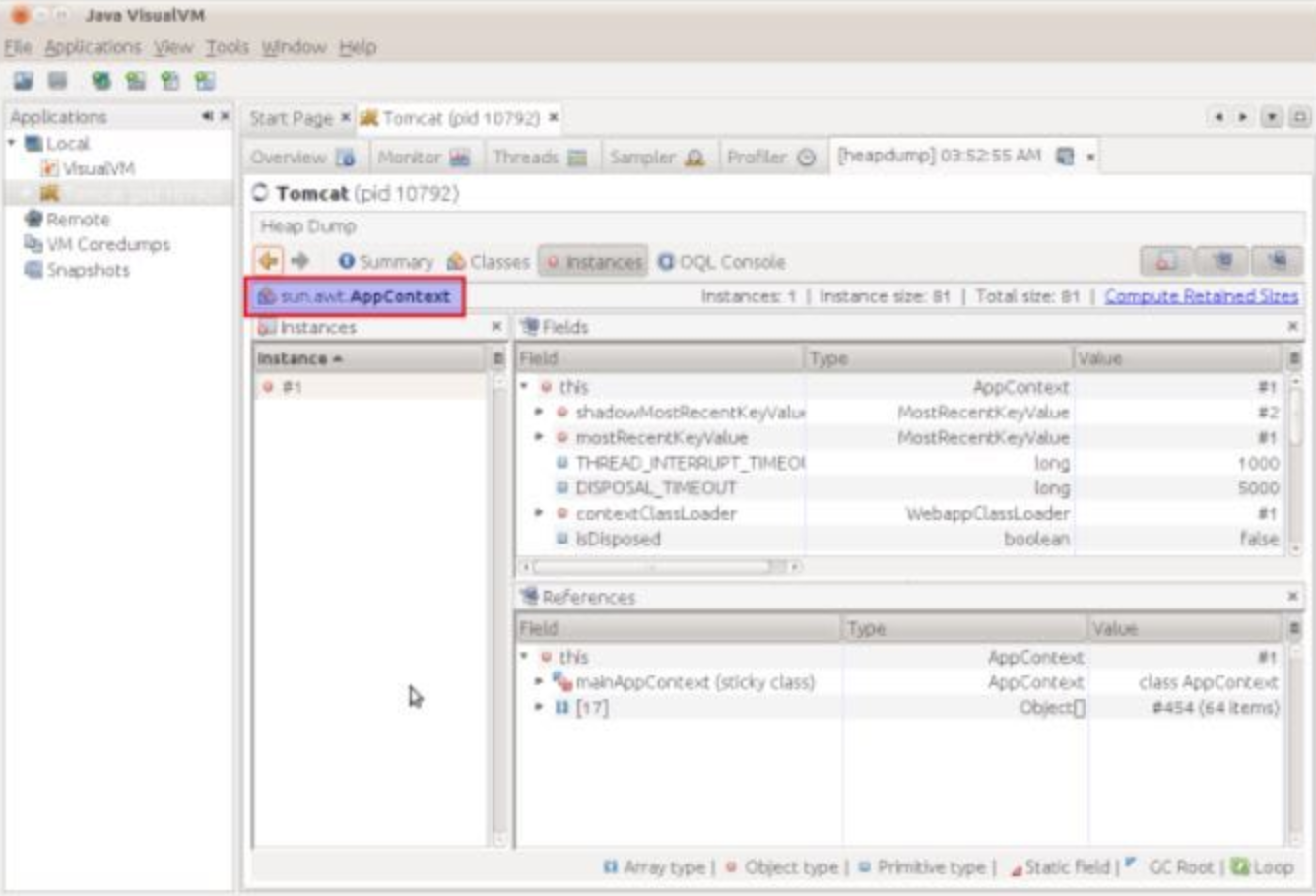Open the Applications menu
The width and height of the screenshot is (1316, 896).
[x=93, y=47]
